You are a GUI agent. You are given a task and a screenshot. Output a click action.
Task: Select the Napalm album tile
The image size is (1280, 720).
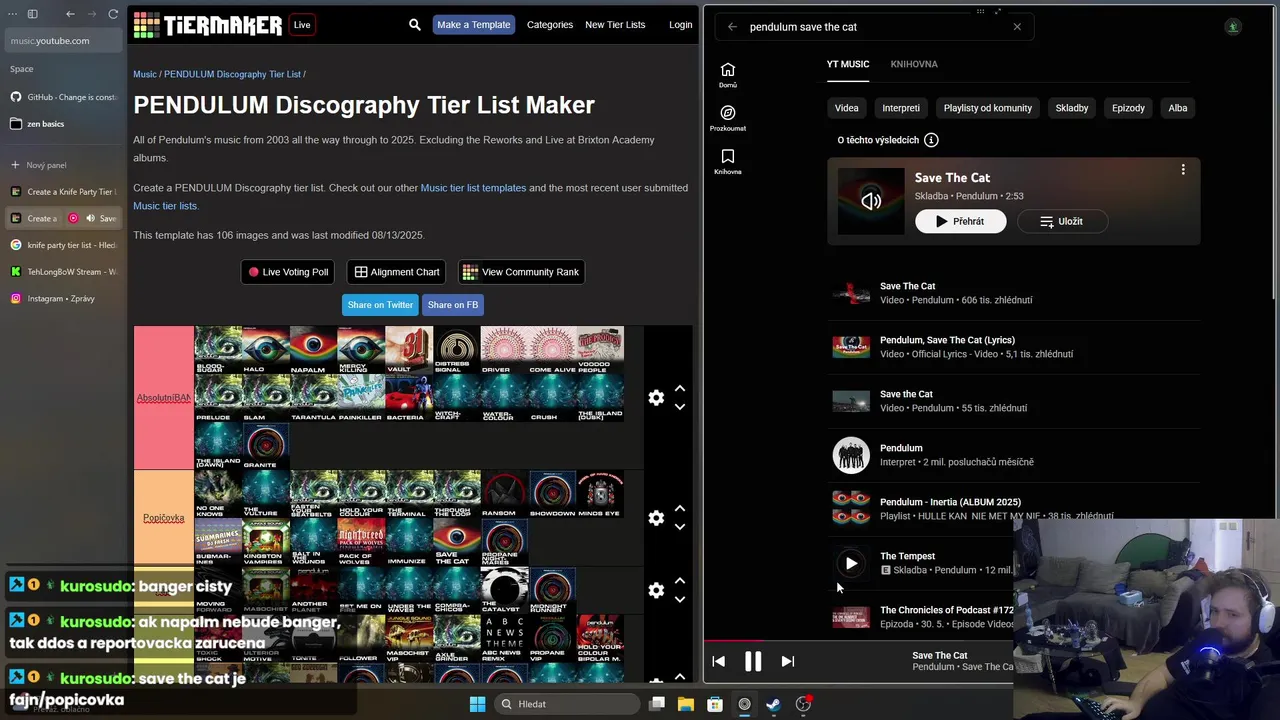coord(313,350)
